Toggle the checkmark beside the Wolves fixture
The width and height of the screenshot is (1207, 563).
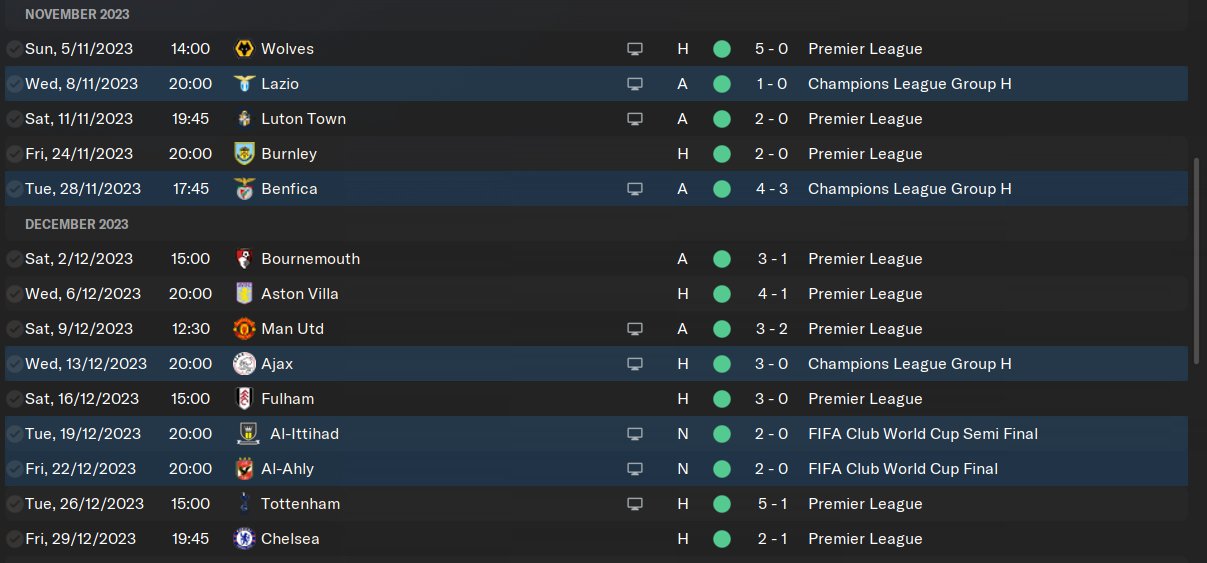pos(14,49)
